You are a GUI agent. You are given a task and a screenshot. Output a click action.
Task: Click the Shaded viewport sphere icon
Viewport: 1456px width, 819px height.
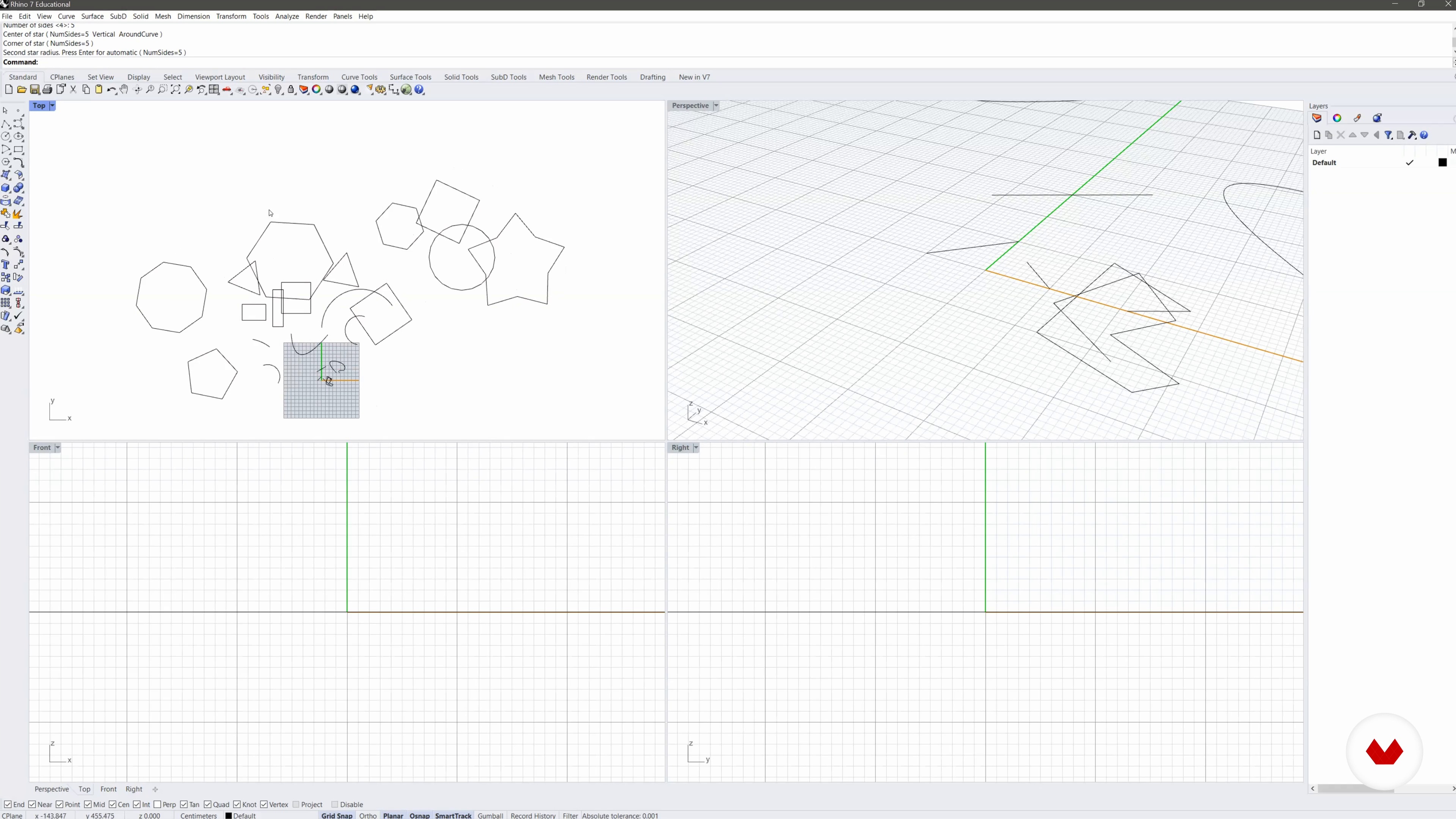click(329, 89)
